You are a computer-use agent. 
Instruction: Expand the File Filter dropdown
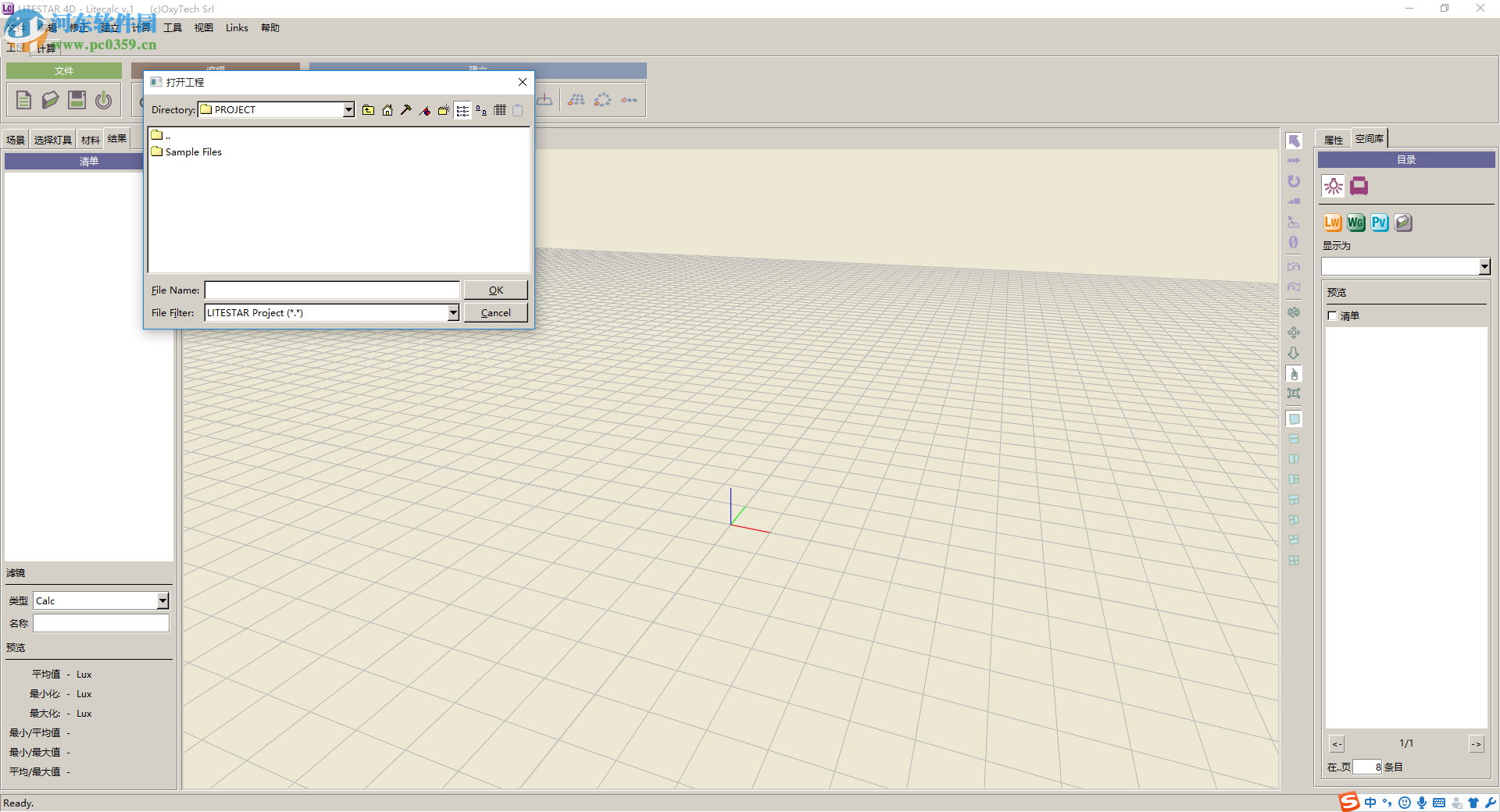coord(453,313)
